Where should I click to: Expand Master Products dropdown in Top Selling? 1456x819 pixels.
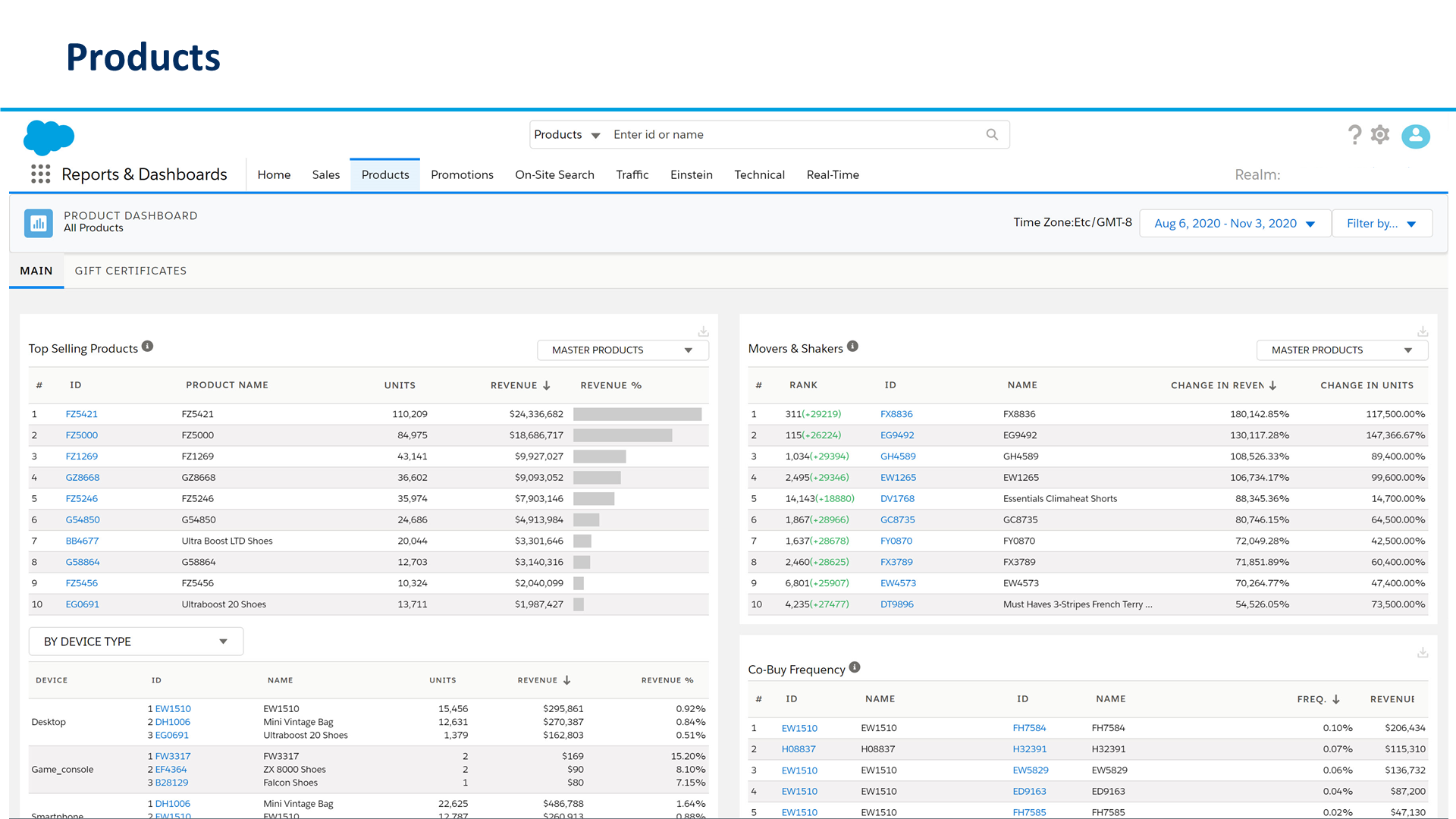tap(623, 350)
